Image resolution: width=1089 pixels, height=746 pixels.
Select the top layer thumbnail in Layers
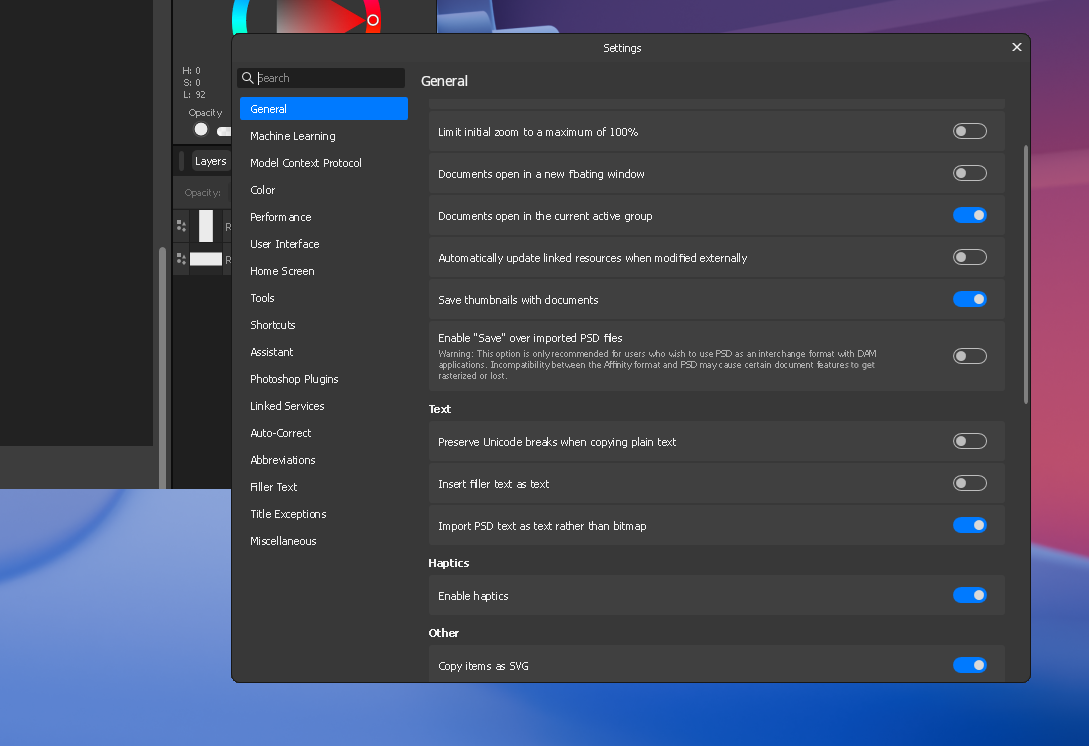click(206, 226)
